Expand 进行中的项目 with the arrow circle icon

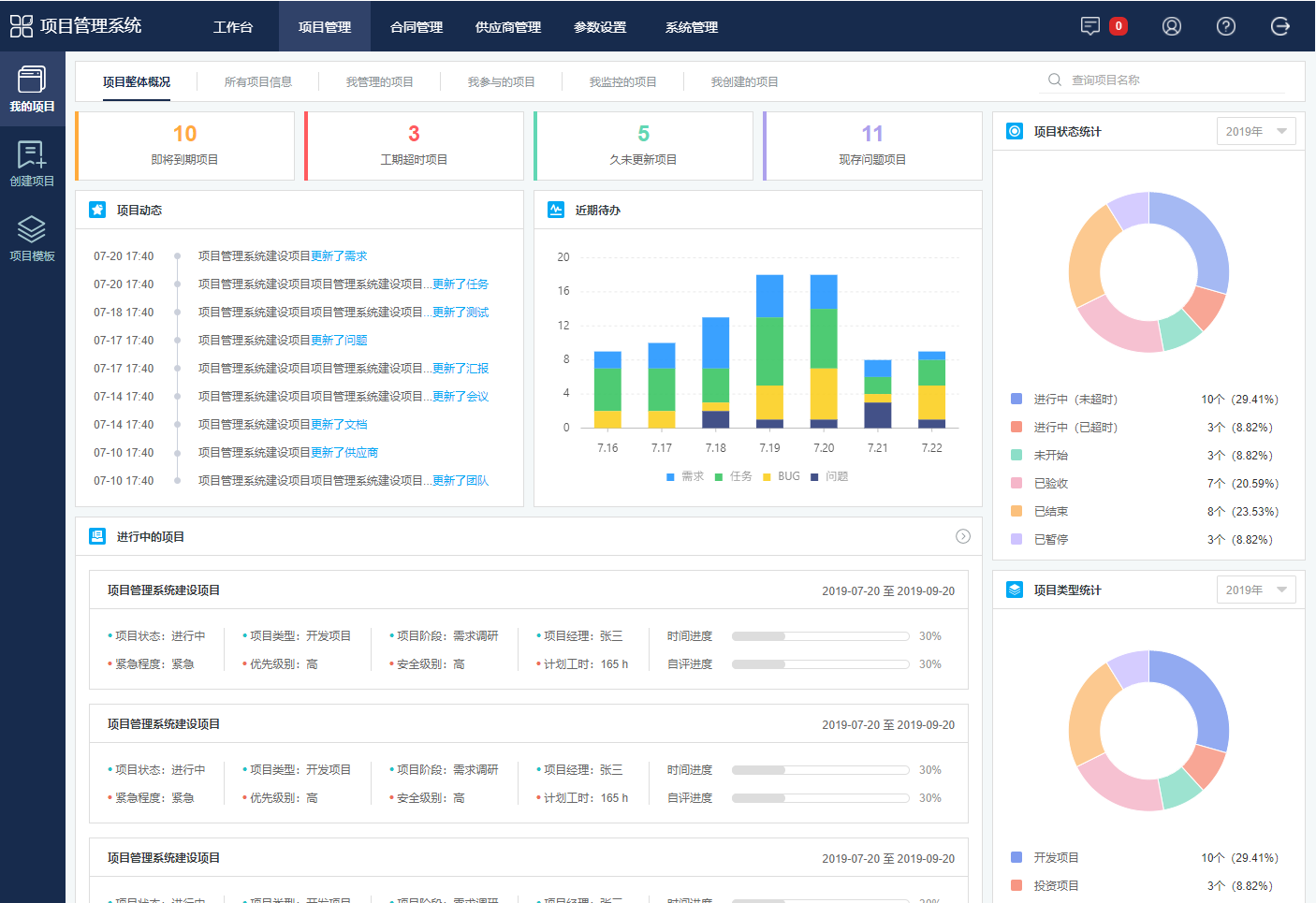pyautogui.click(x=963, y=536)
